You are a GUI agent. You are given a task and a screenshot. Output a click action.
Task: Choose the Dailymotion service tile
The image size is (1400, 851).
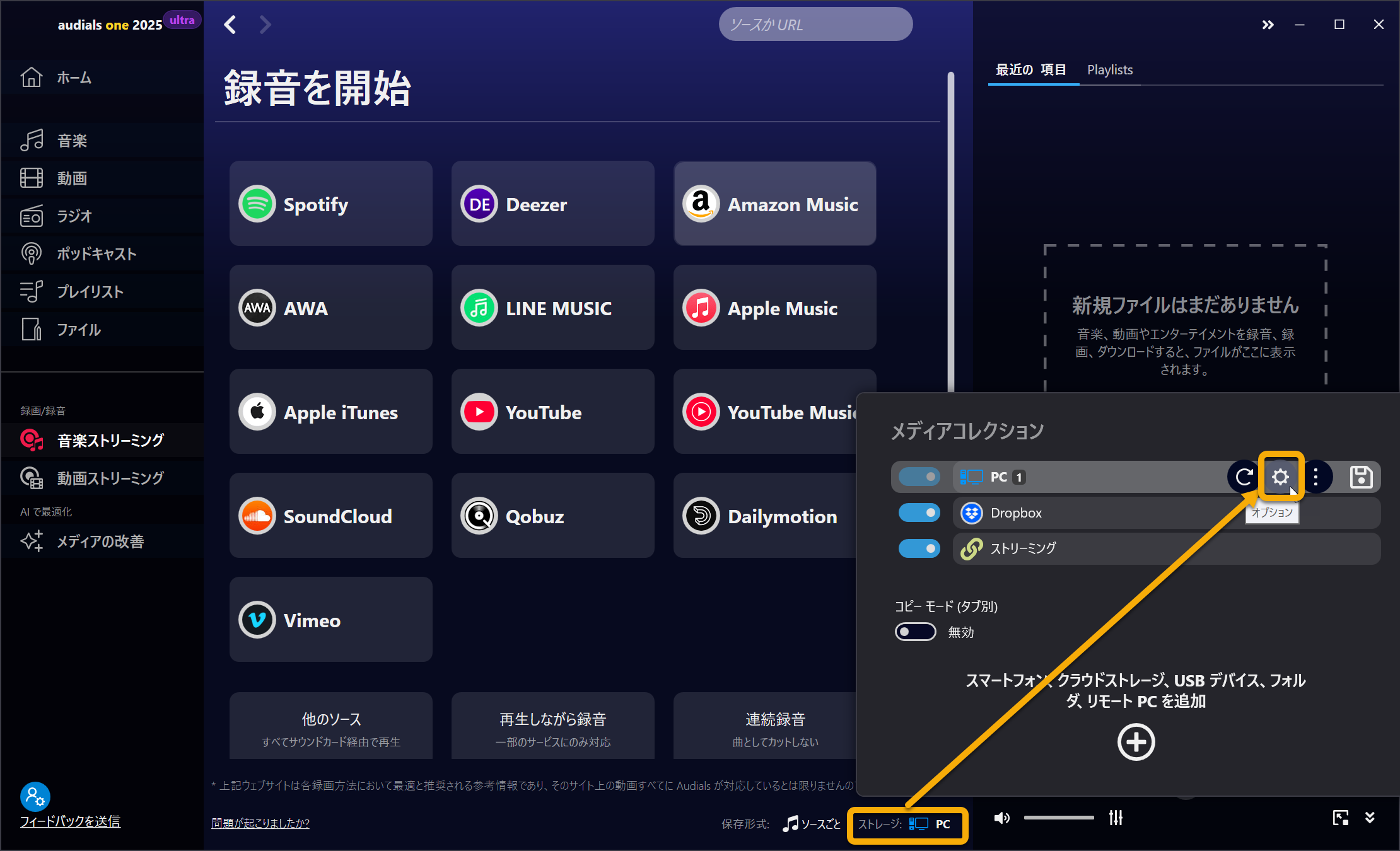(x=765, y=516)
